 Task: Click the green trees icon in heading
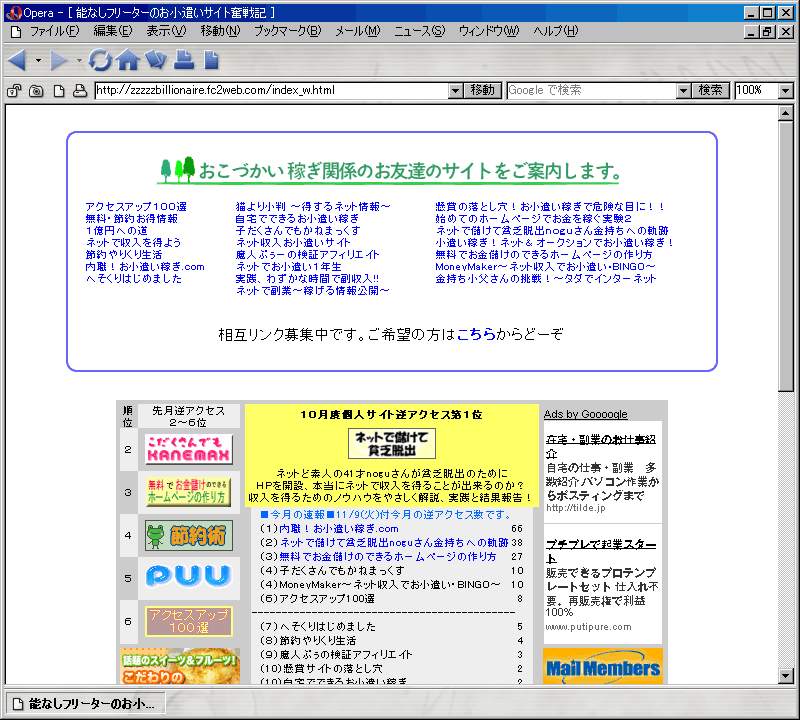click(x=177, y=169)
